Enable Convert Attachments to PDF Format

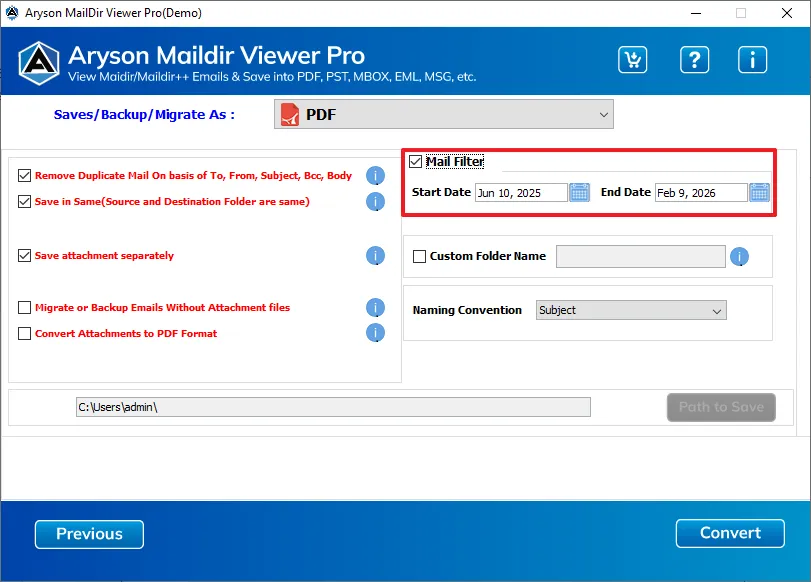click(x=24, y=333)
